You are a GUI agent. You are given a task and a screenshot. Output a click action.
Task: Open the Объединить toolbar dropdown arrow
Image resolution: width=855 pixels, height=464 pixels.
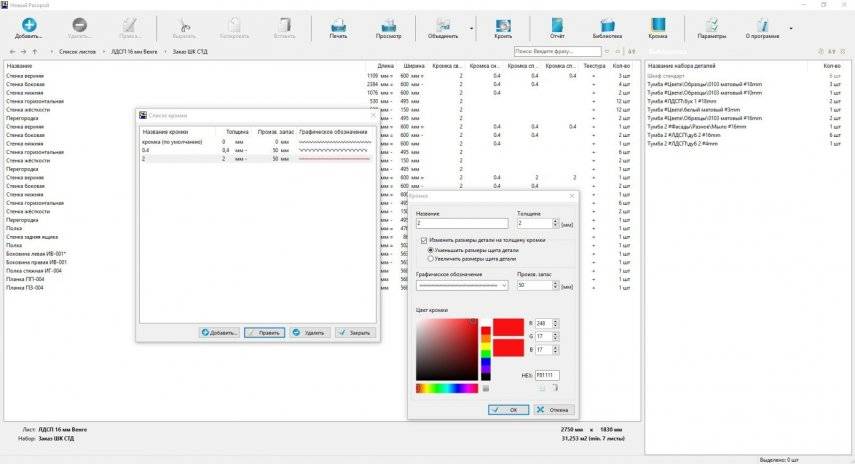click(x=472, y=27)
